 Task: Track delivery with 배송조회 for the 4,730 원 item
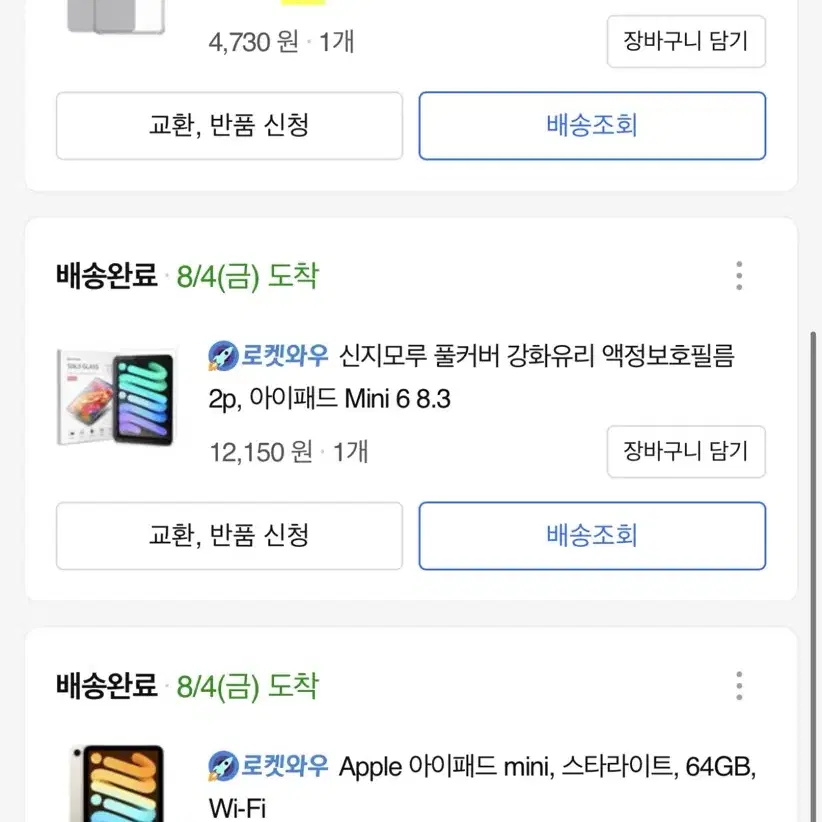(x=592, y=126)
